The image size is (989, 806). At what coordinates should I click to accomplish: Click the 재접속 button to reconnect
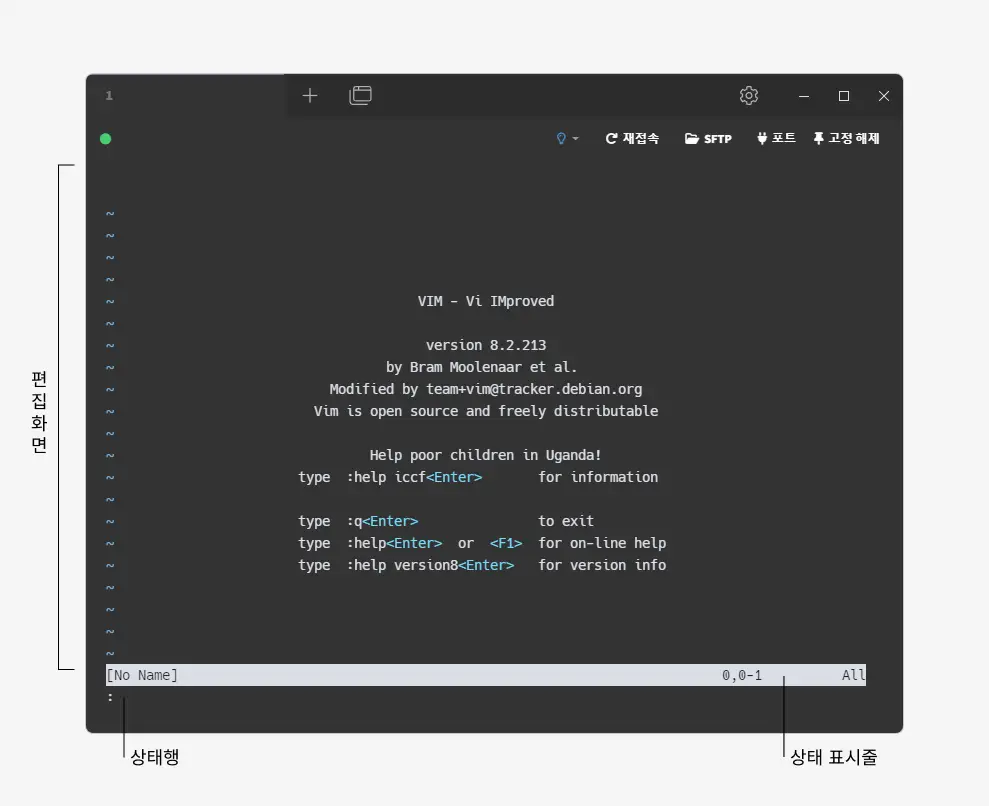tap(632, 138)
